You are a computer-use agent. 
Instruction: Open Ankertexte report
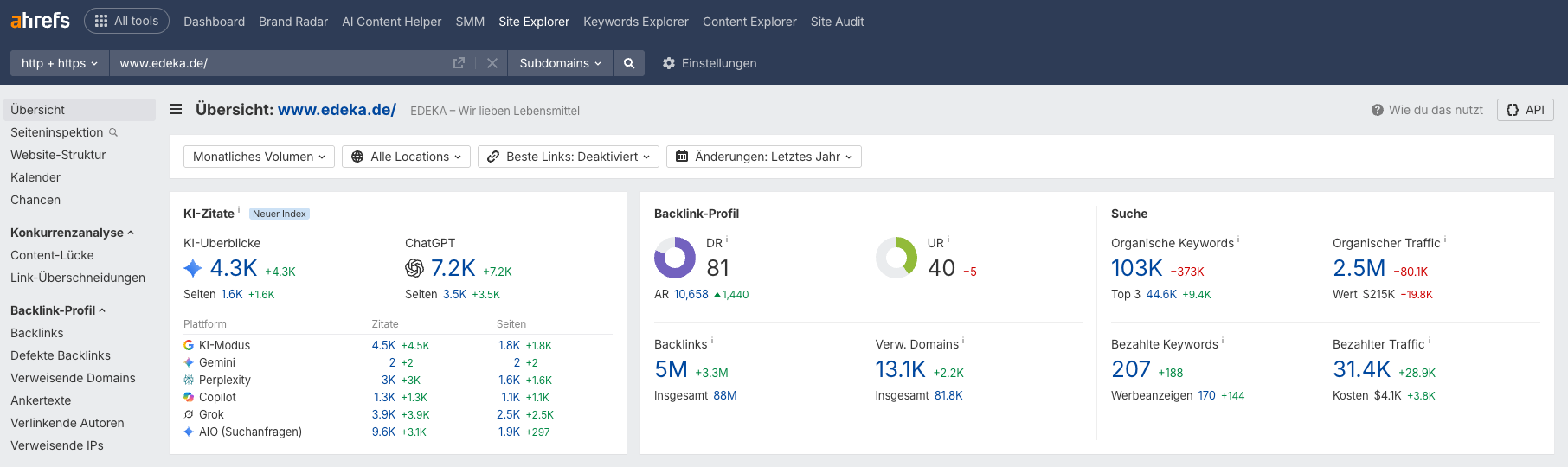pos(41,400)
